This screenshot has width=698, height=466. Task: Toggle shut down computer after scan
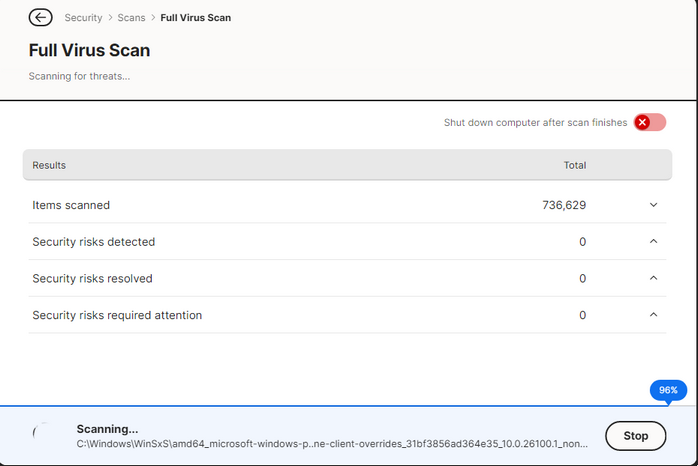(649, 122)
